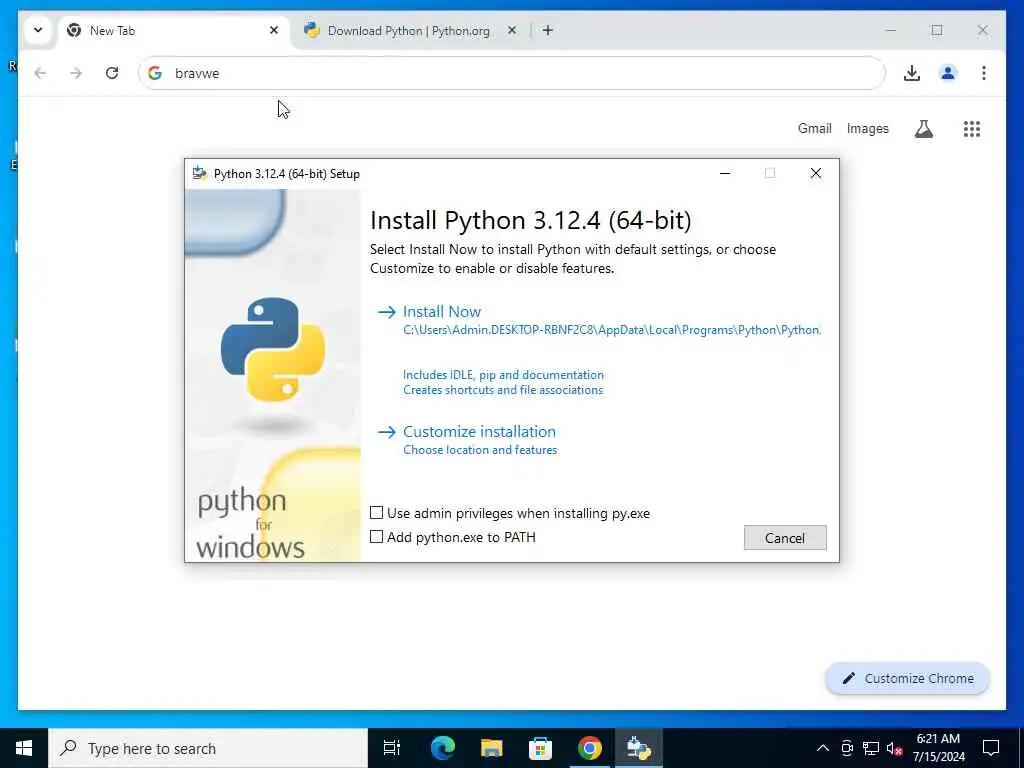Open Search Labs flask icon
This screenshot has height=768, width=1024.
(923, 129)
